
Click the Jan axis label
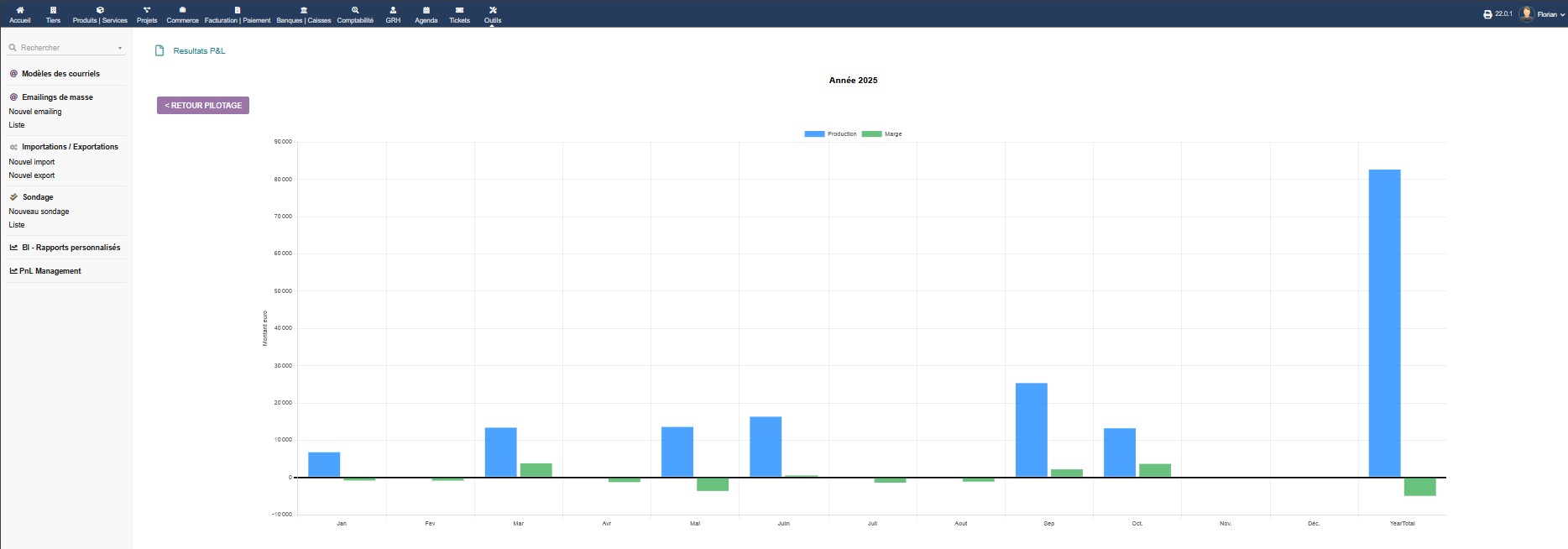(342, 524)
